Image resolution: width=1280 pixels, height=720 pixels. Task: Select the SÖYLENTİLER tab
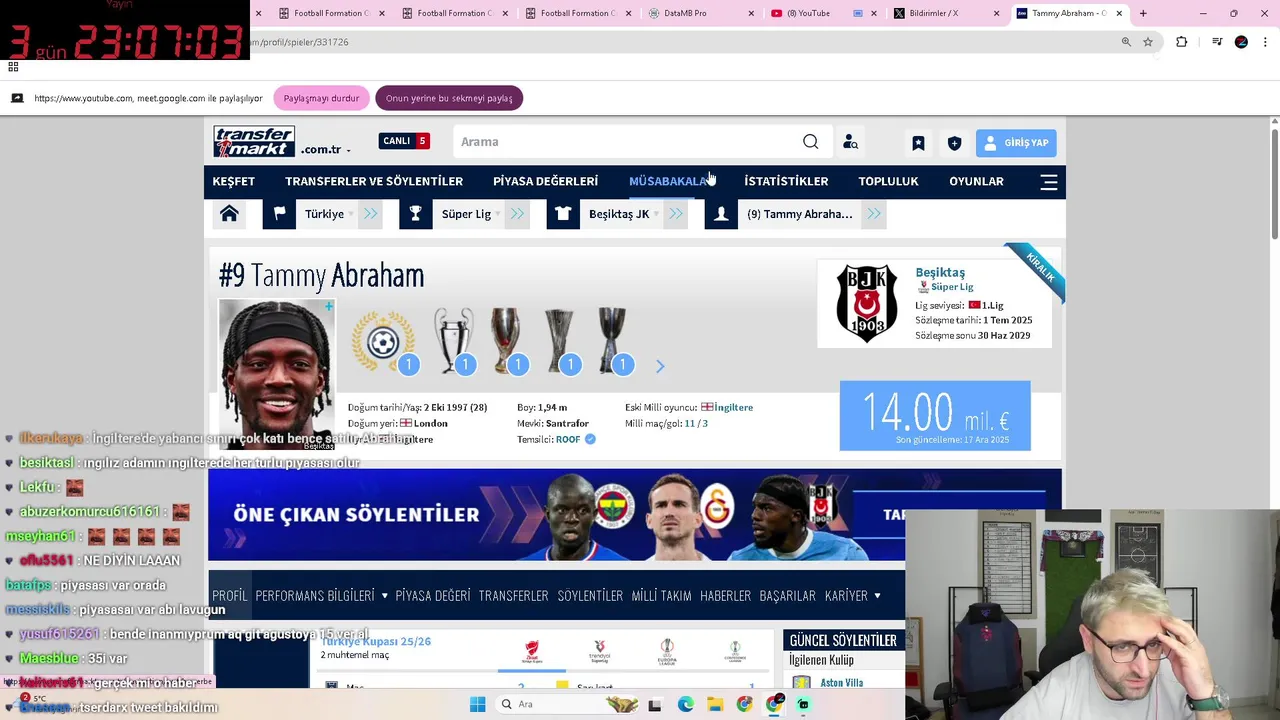[x=590, y=596]
